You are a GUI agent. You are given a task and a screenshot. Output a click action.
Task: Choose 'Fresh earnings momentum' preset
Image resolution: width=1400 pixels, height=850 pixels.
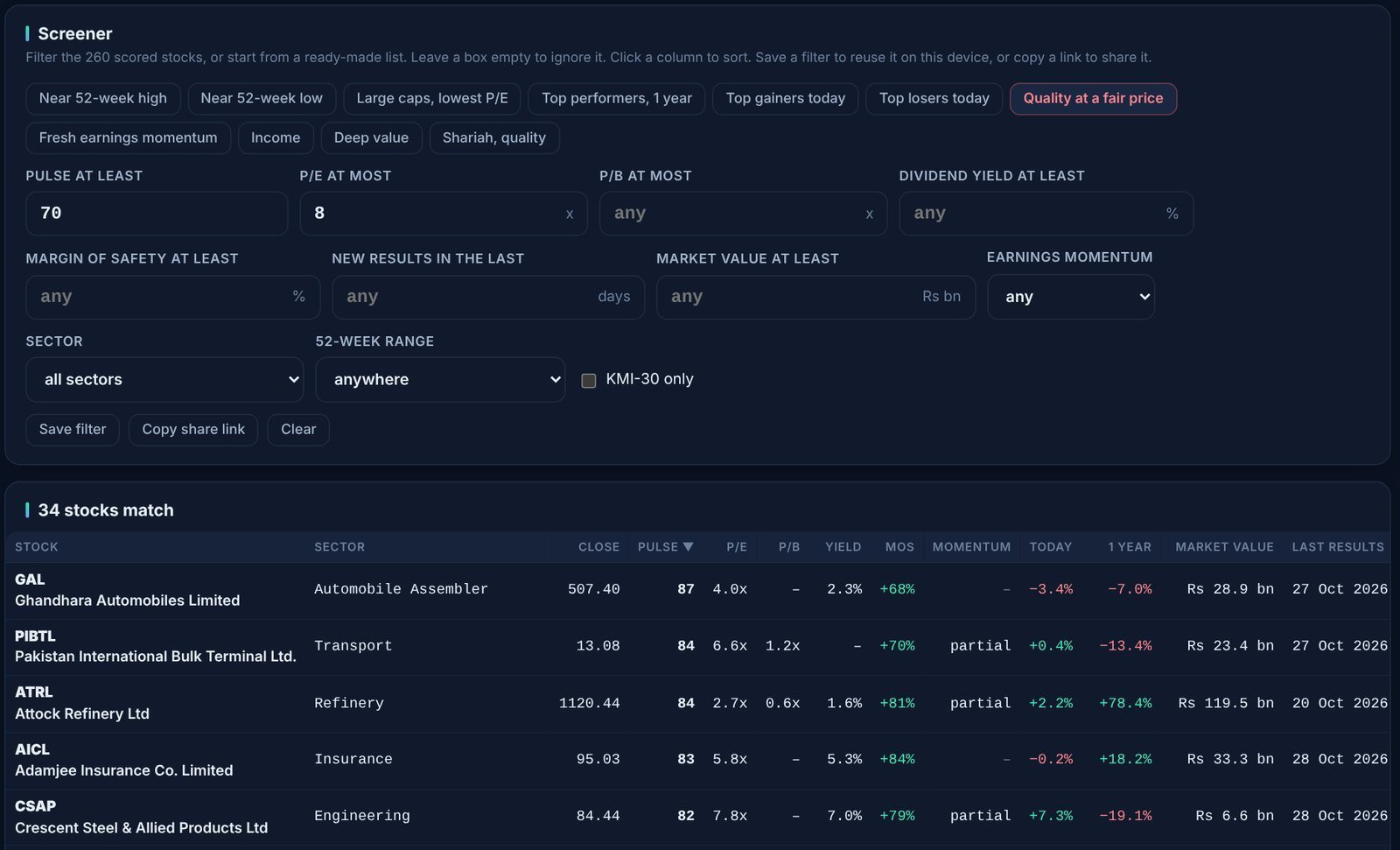pyautogui.click(x=129, y=137)
